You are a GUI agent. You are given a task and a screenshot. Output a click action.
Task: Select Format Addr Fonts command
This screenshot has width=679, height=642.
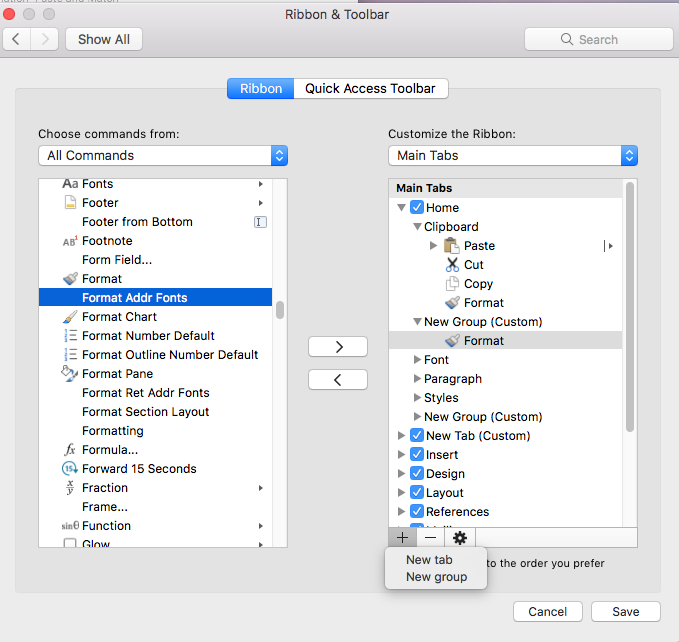point(155,297)
